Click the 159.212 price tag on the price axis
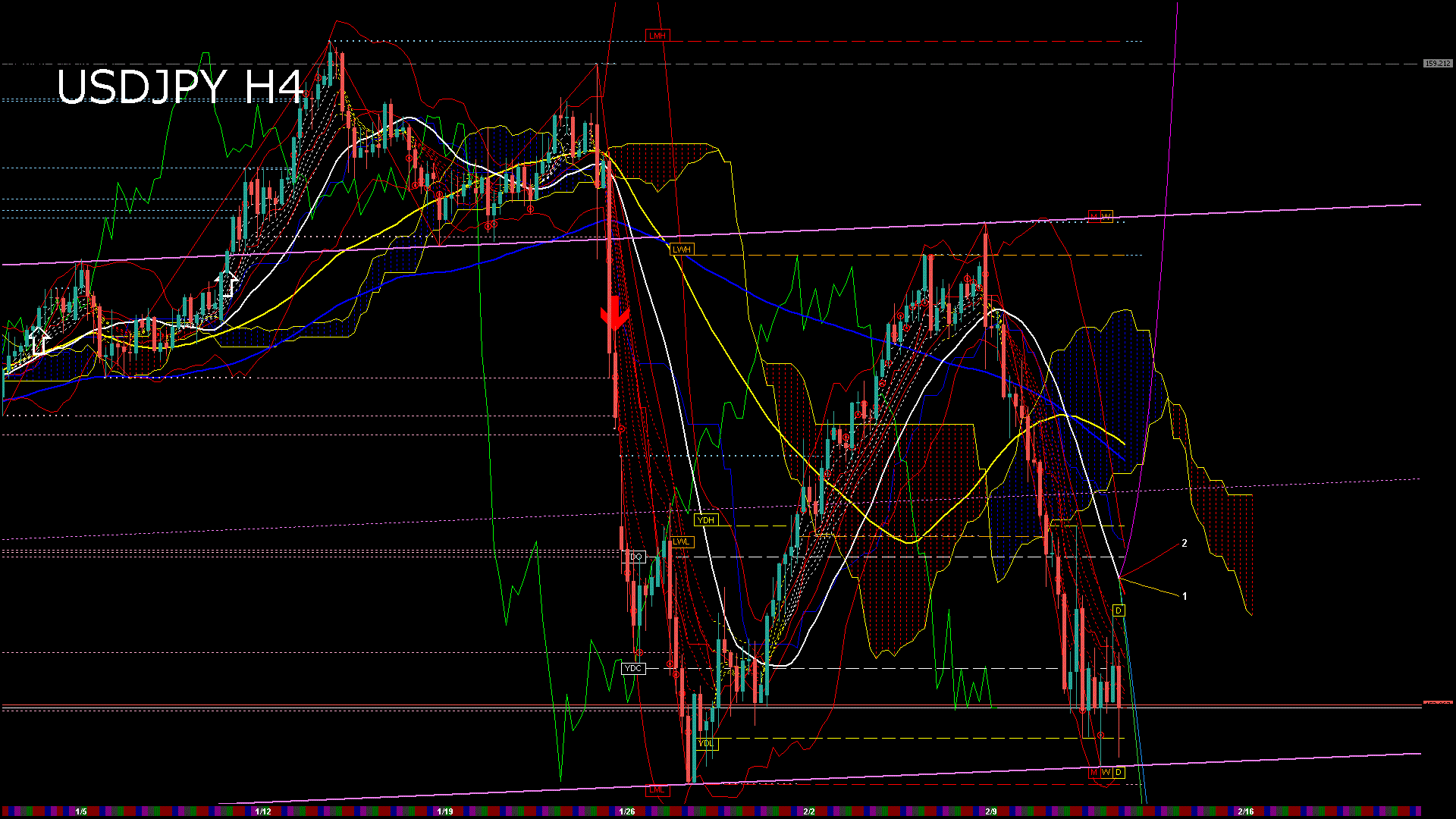The height and width of the screenshot is (819, 1456). [1437, 64]
